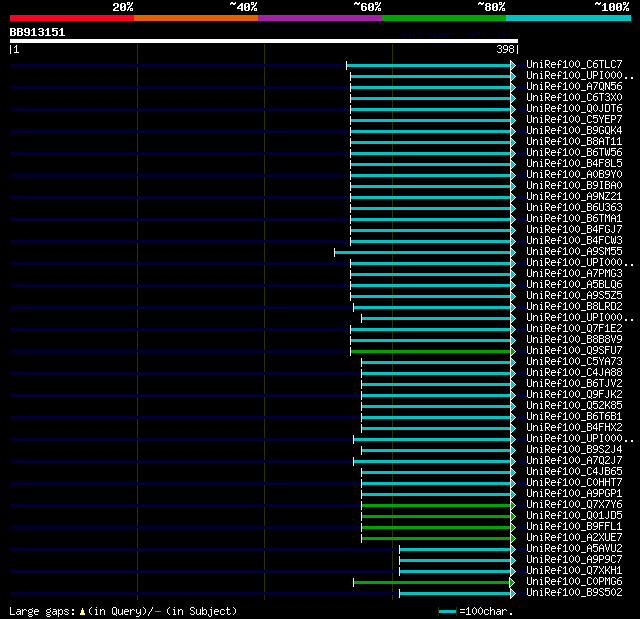Click the UniRef100_C5YEP7 label
Screen dimensions: 640x619
(574, 120)
